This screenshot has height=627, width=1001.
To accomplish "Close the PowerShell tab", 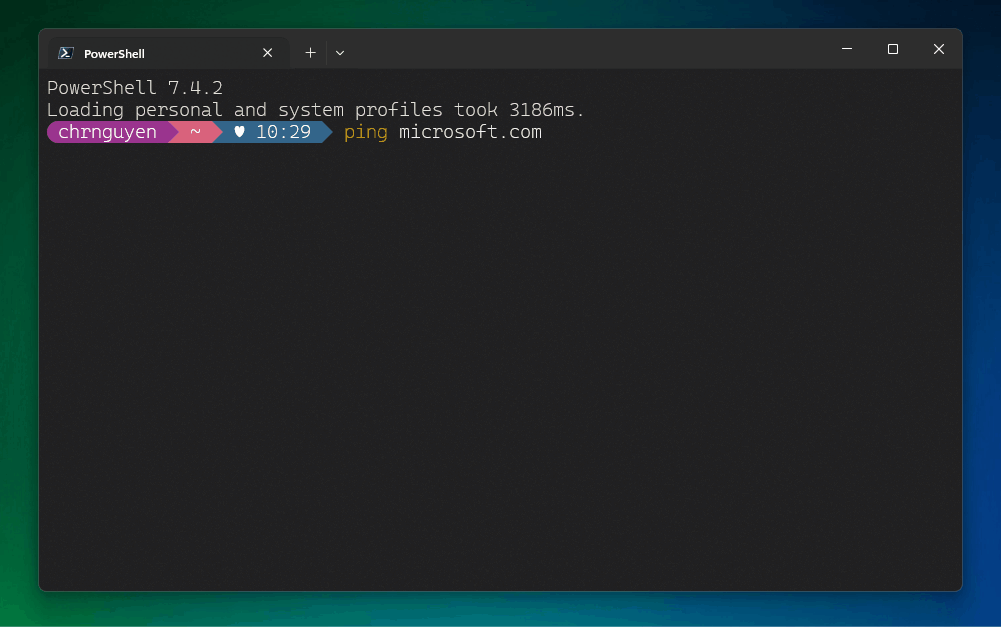I will pyautogui.click(x=267, y=53).
